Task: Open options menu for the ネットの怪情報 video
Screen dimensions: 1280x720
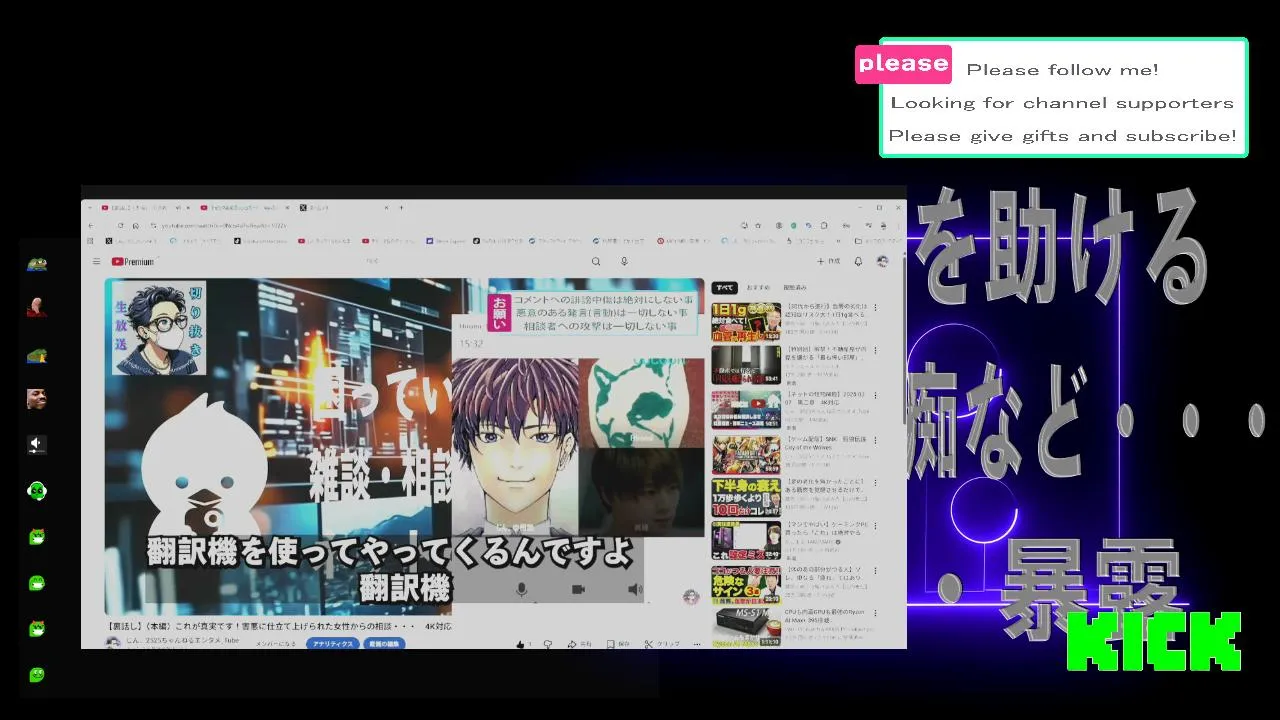Action: click(x=876, y=395)
